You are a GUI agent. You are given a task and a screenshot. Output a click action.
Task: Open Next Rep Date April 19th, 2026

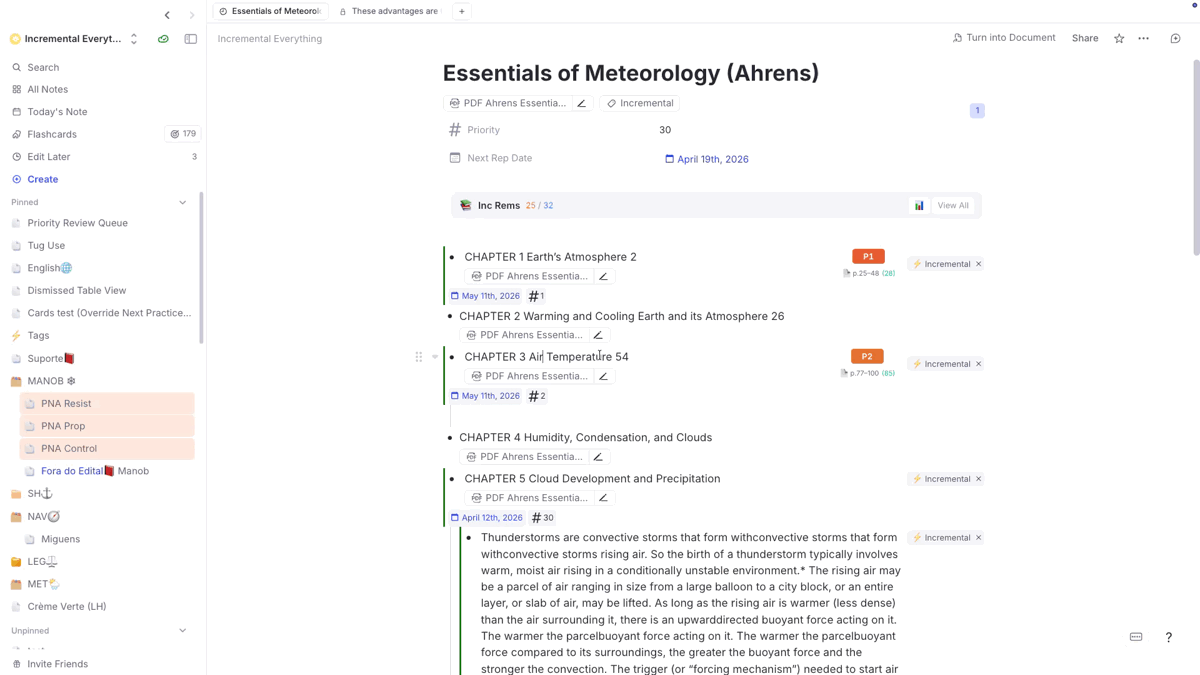coord(707,159)
